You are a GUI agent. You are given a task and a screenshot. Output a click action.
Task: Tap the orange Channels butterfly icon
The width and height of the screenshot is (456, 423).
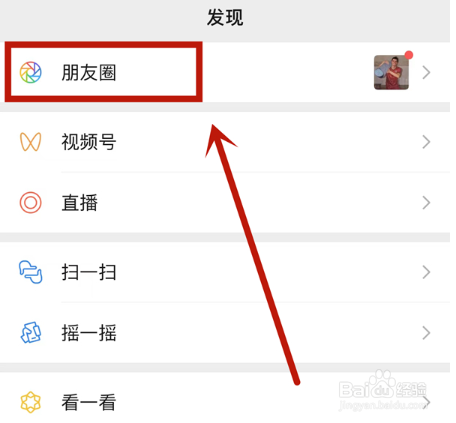31,142
